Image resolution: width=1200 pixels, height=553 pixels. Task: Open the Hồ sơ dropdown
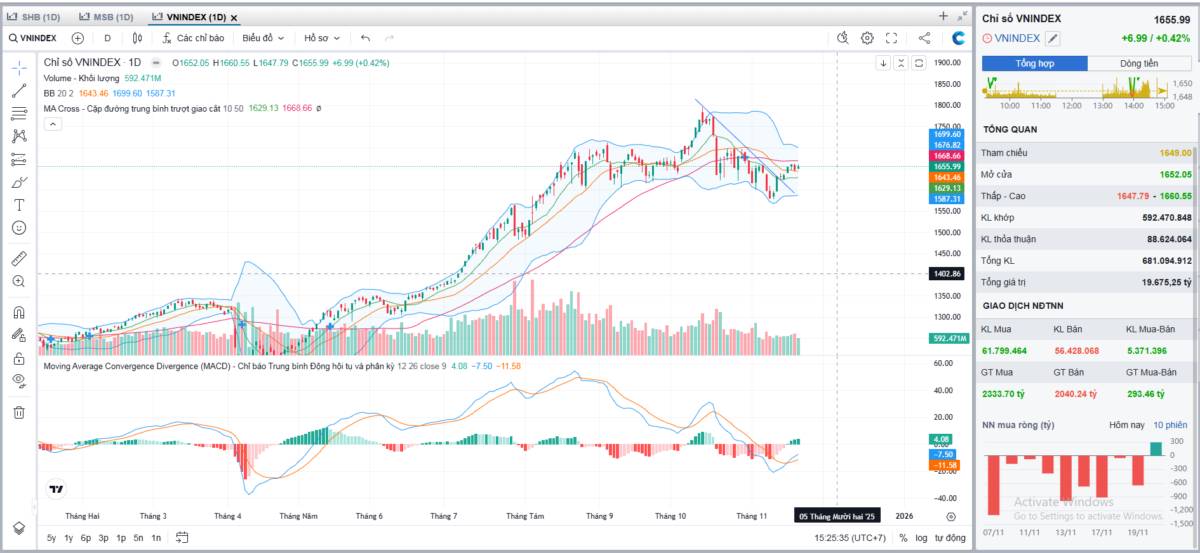[321, 38]
